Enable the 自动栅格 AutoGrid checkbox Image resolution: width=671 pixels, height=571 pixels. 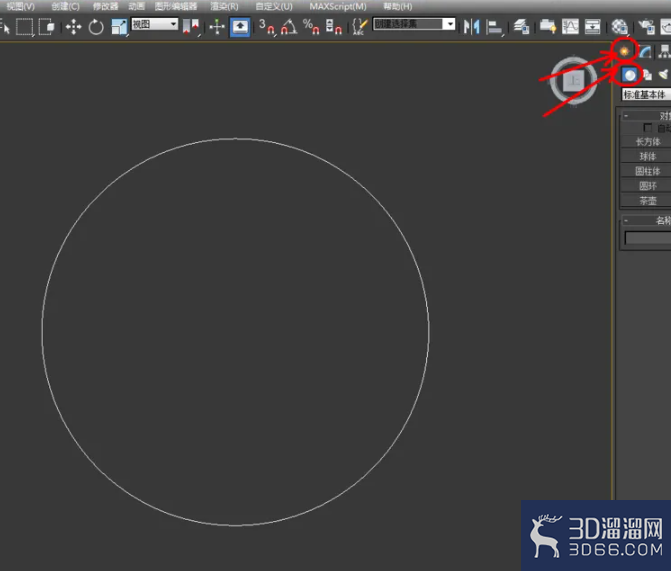pyautogui.click(x=647, y=128)
